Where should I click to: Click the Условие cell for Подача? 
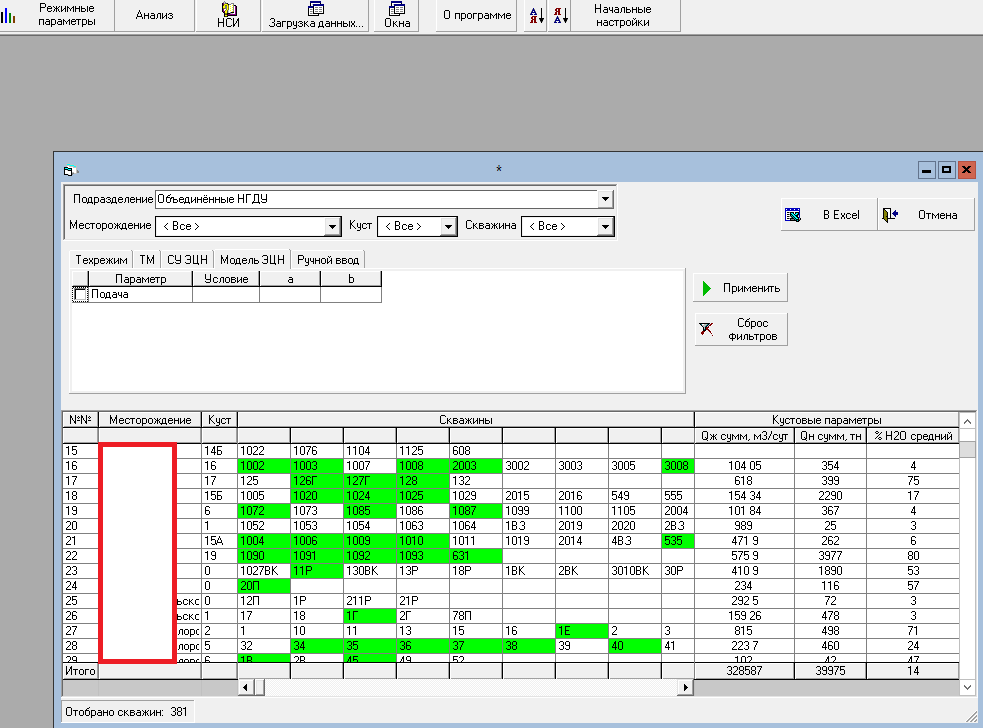click(x=226, y=294)
